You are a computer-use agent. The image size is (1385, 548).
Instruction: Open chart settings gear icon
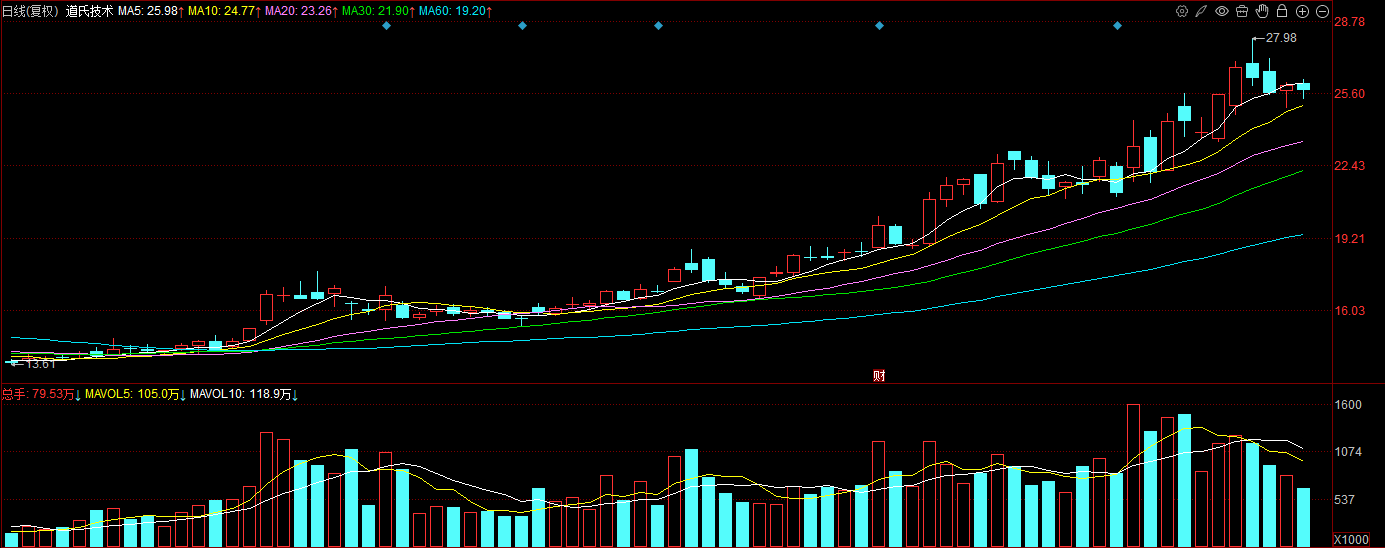[x=1182, y=11]
